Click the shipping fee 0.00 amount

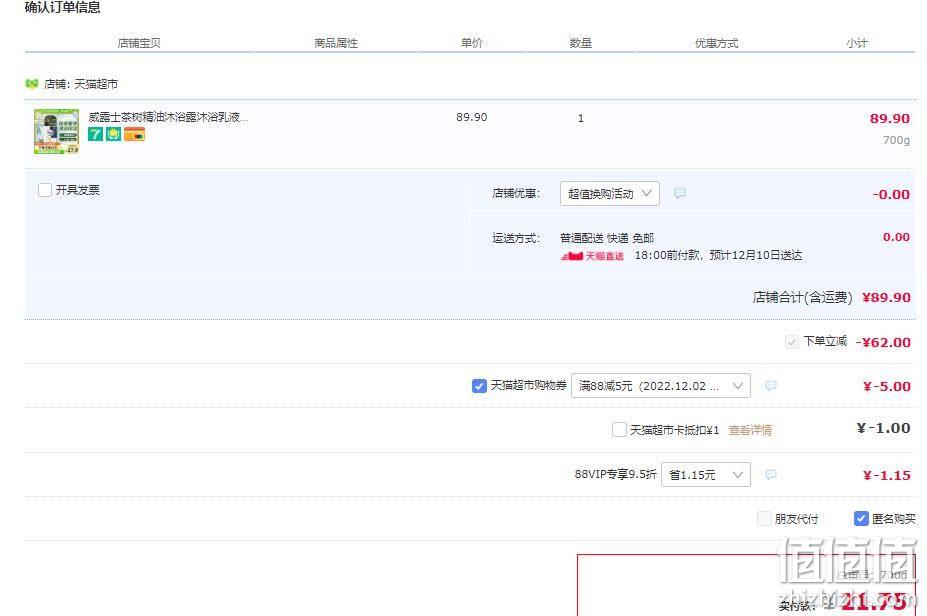pos(896,237)
